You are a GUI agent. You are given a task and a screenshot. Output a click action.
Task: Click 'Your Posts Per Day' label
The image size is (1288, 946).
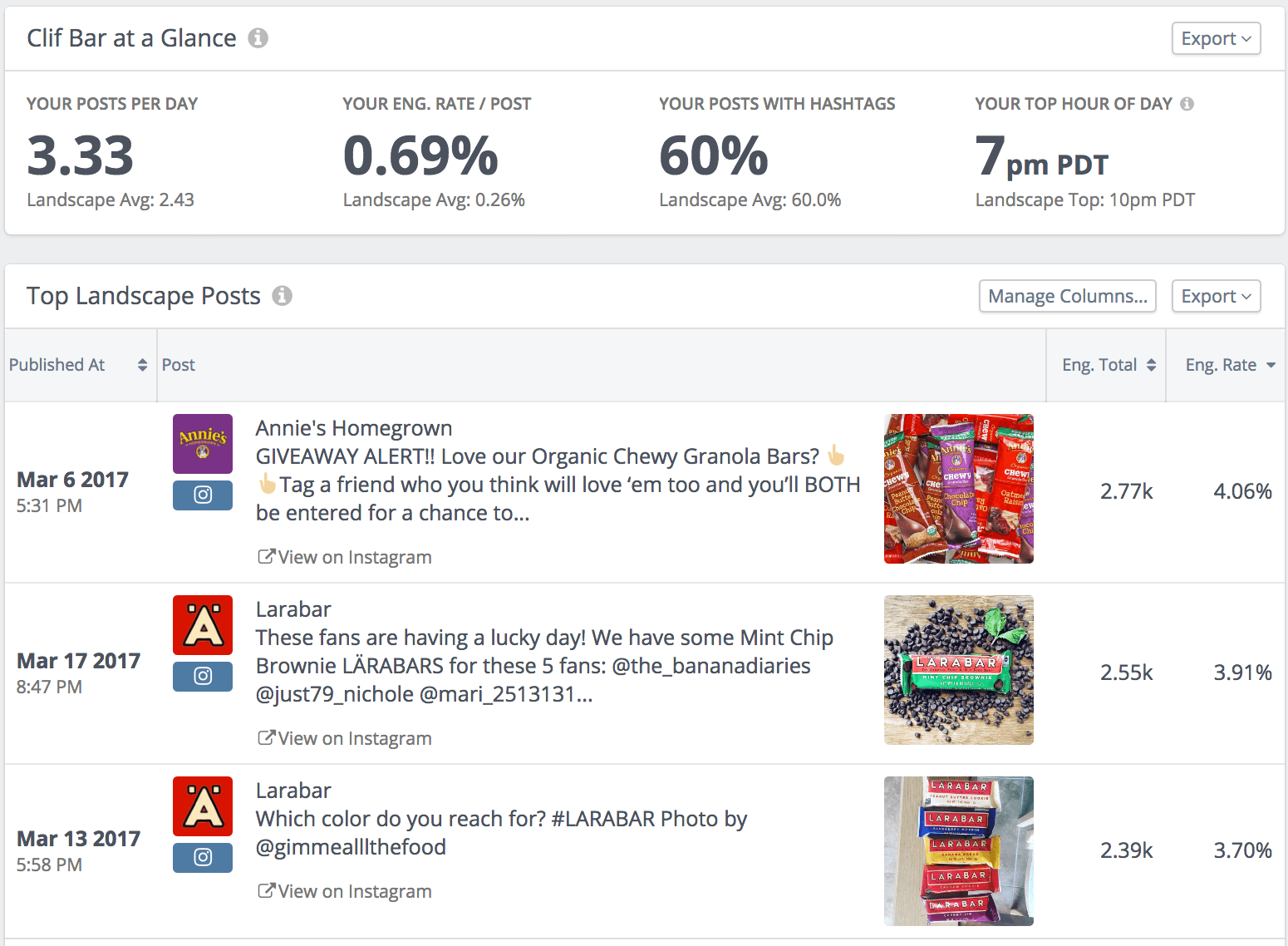tap(112, 104)
